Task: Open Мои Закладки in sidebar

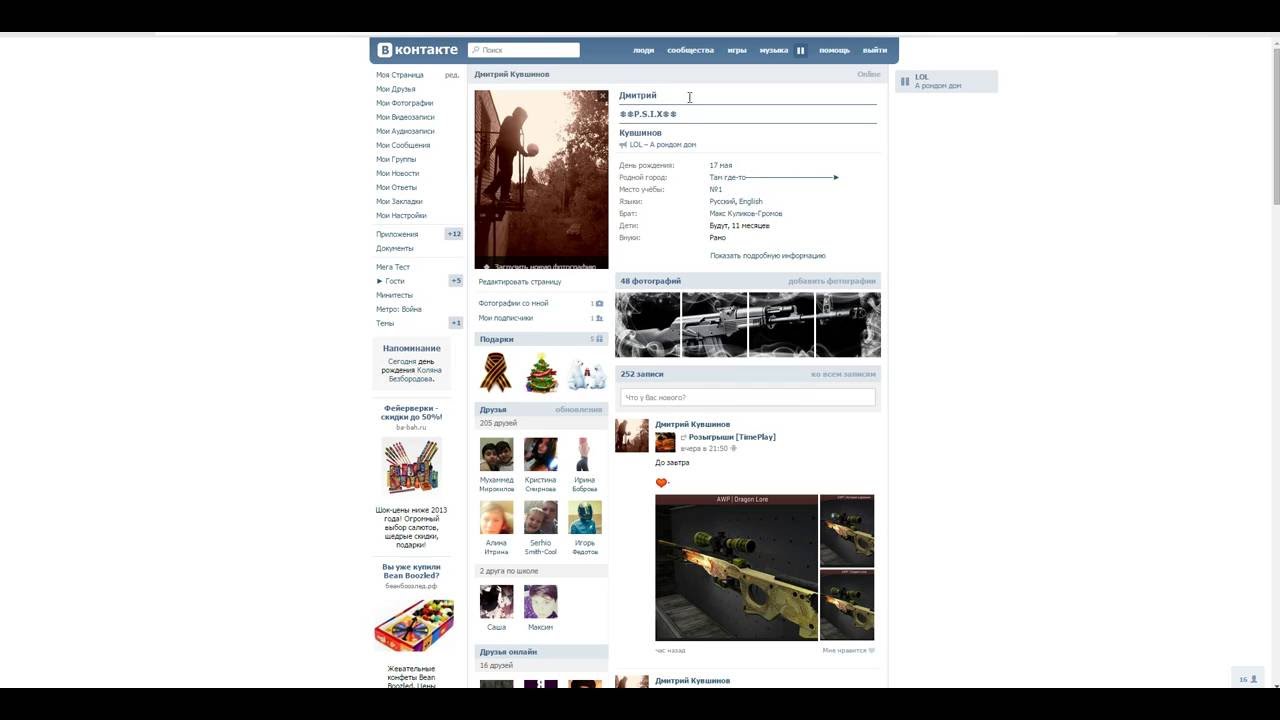Action: click(x=400, y=201)
